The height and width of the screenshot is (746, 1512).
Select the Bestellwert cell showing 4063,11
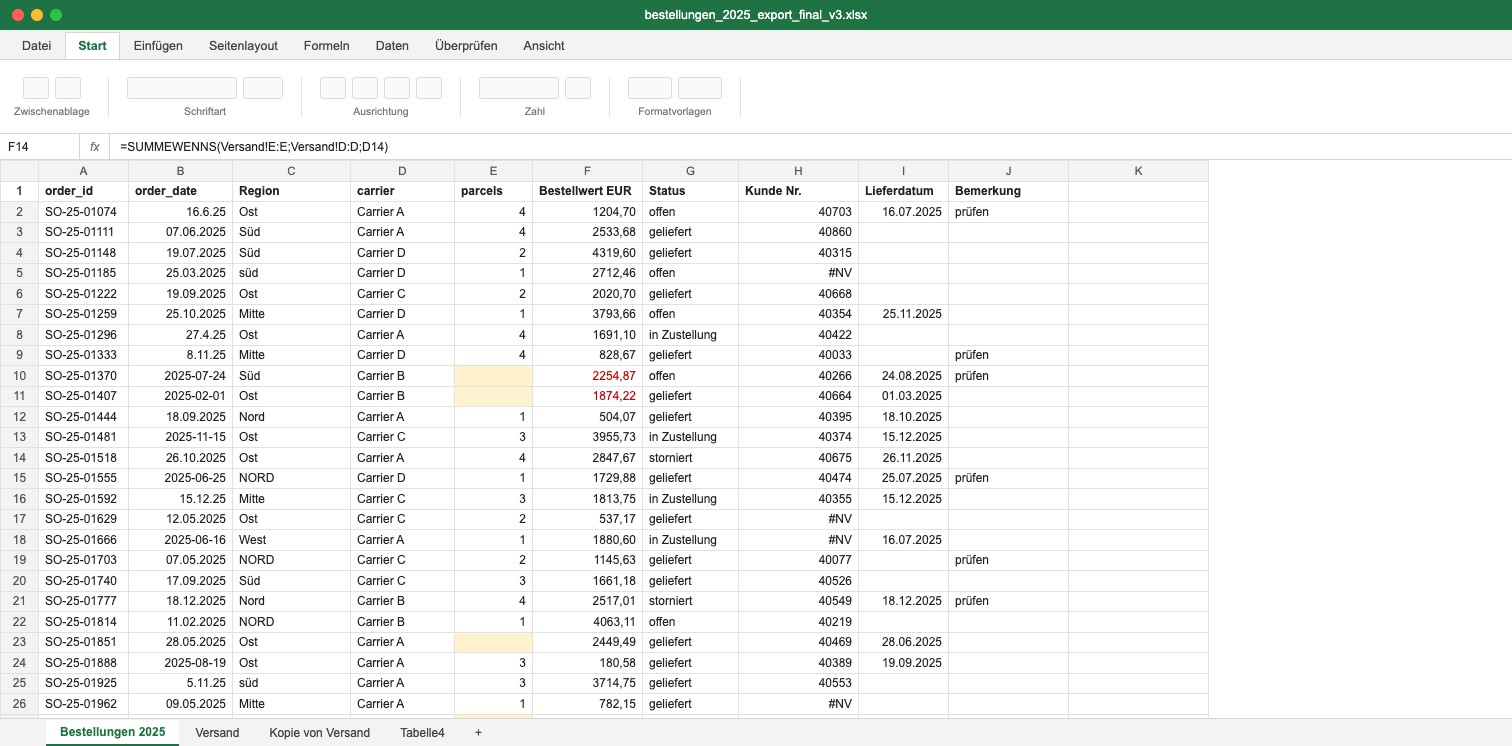(x=587, y=621)
